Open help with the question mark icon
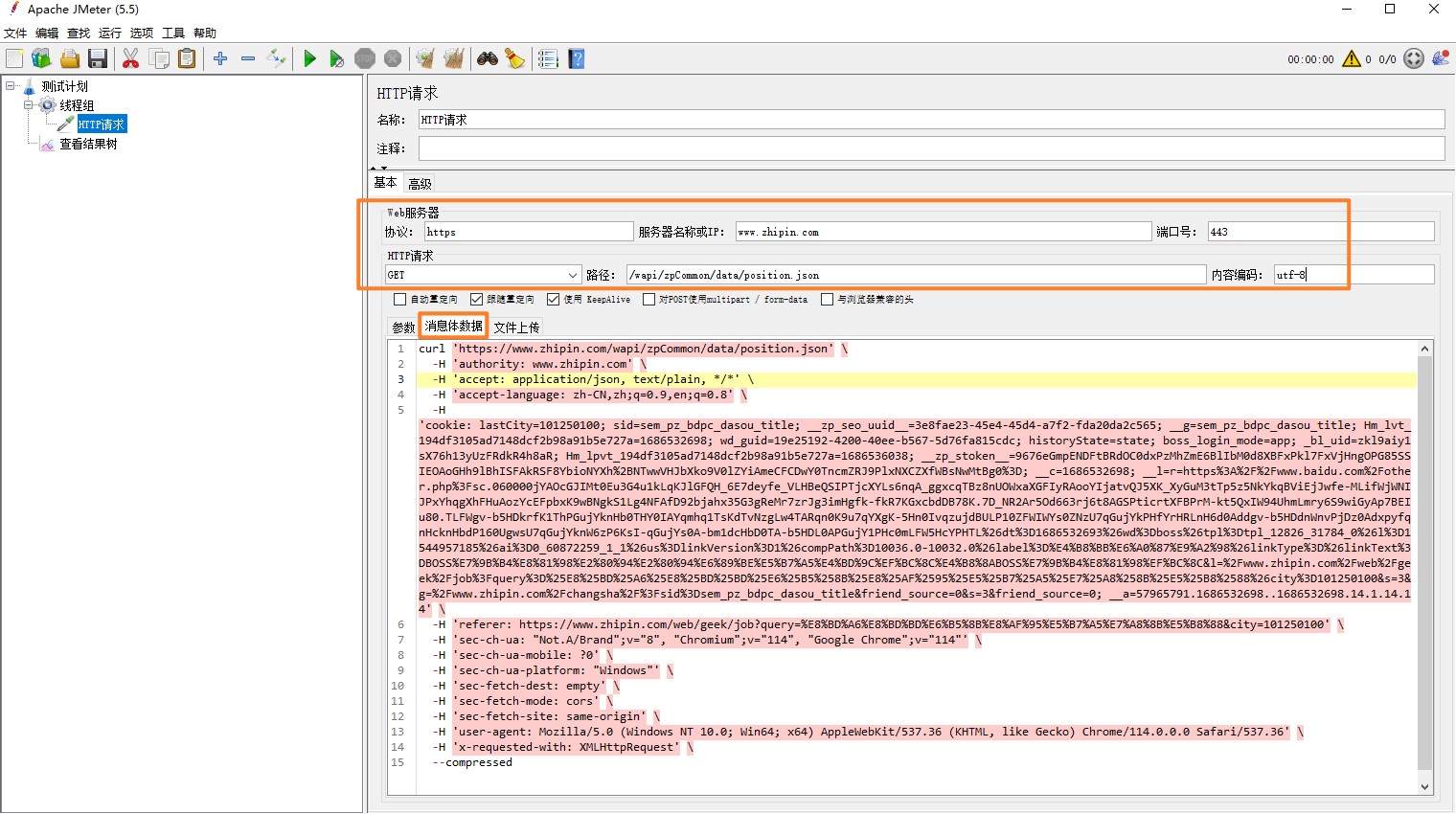Image resolution: width=1456 pixels, height=814 pixels. pyautogui.click(x=577, y=58)
